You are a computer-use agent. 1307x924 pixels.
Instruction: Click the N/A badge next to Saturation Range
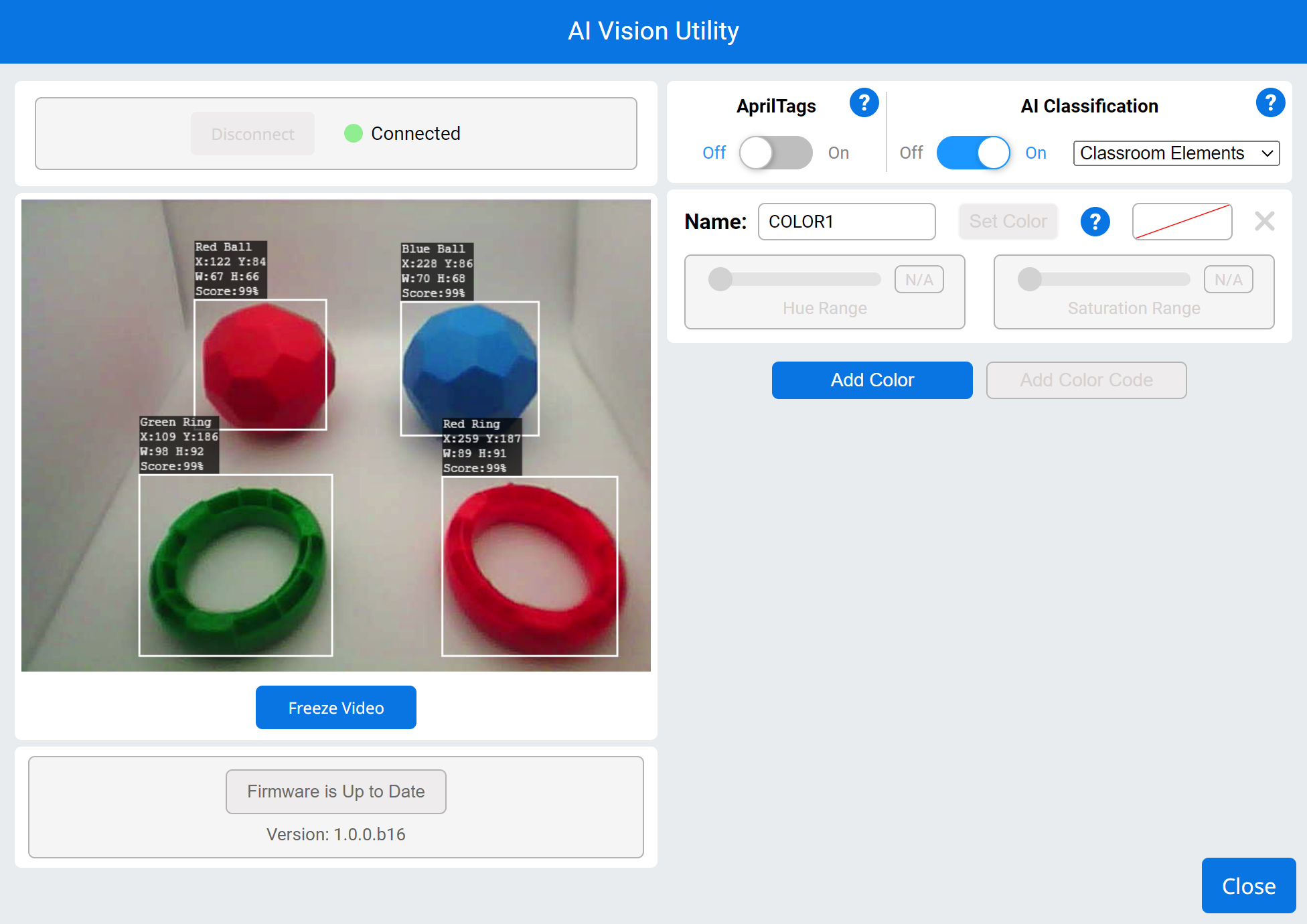[1228, 279]
